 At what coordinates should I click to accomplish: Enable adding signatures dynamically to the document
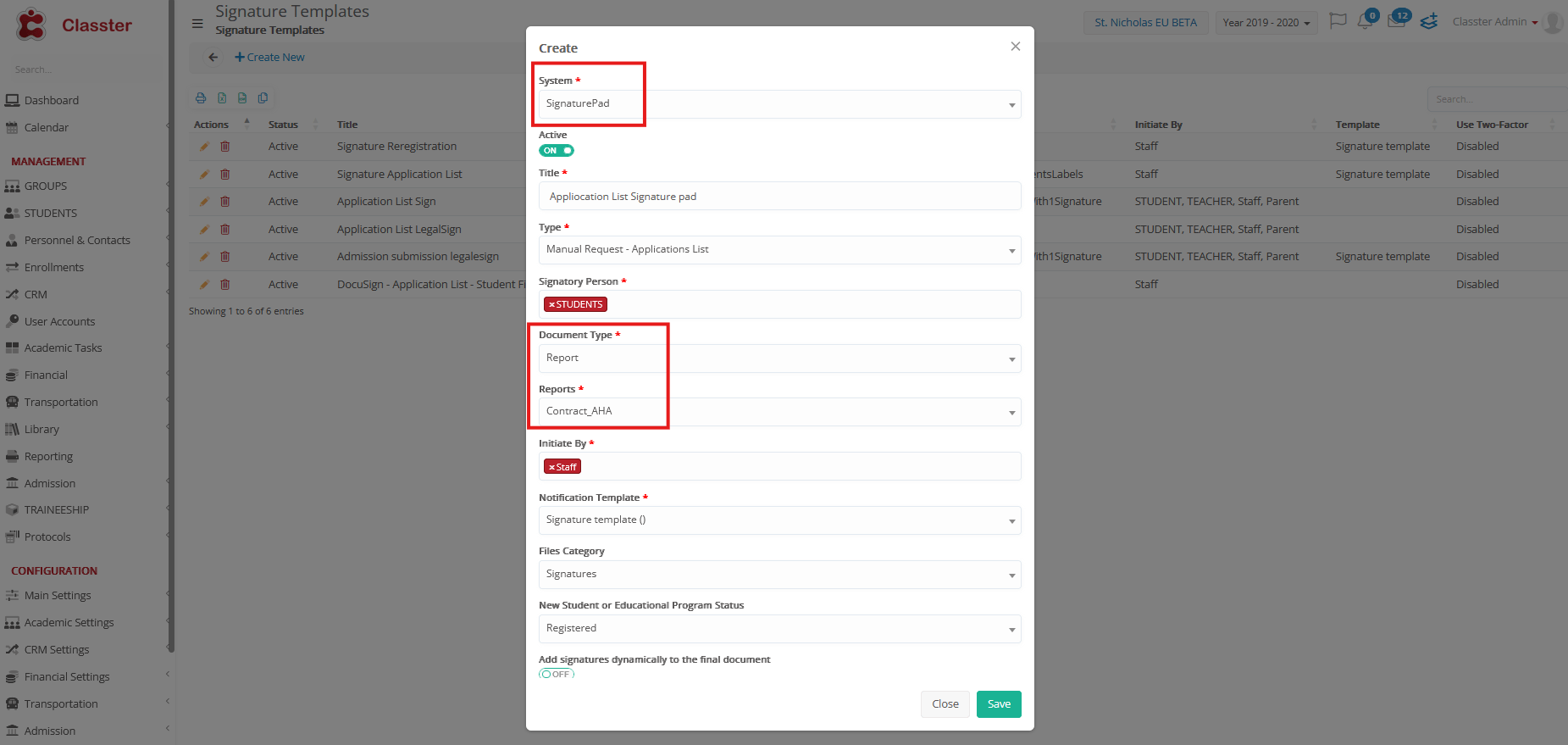tap(557, 674)
